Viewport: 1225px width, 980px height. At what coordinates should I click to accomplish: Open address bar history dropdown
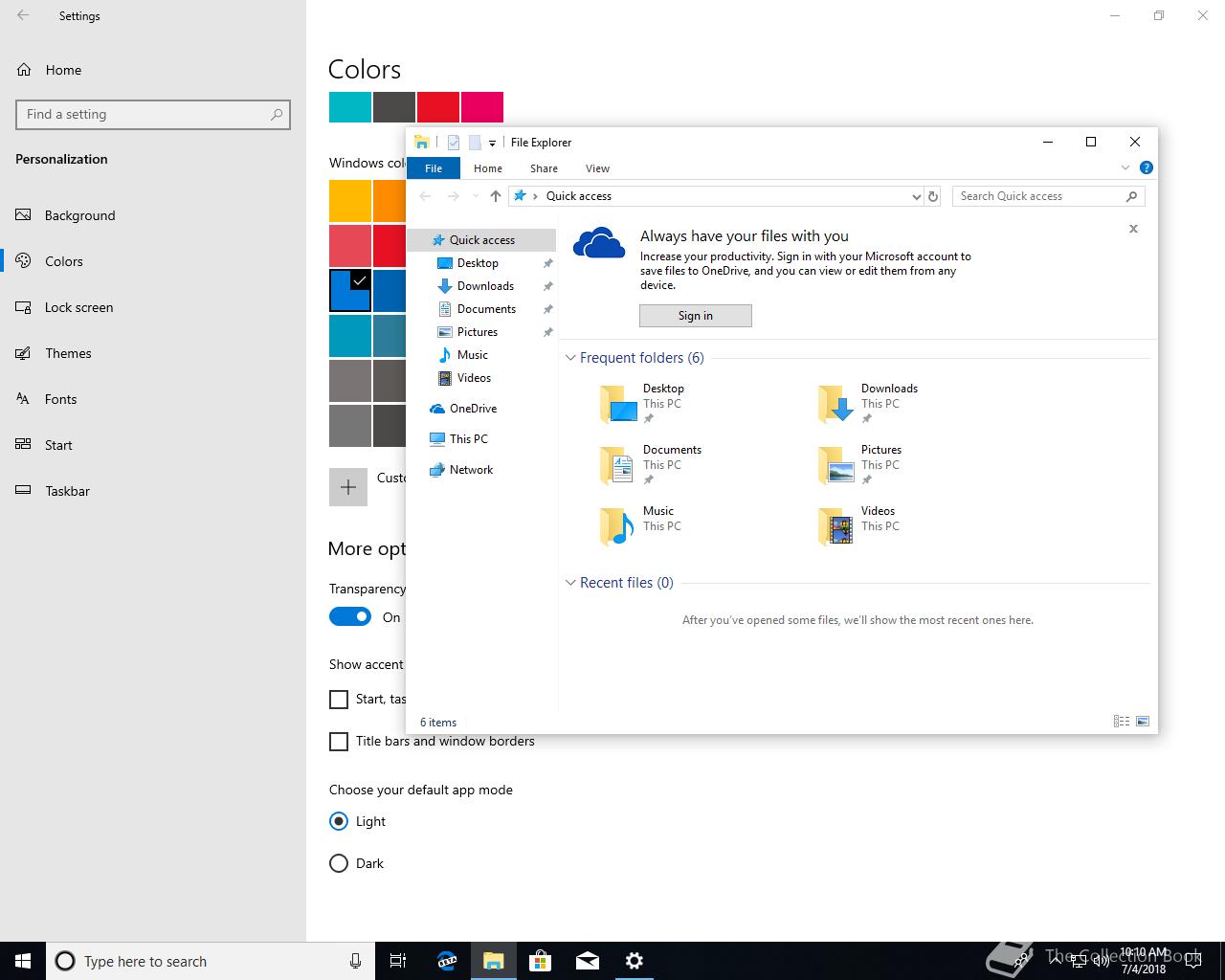point(916,196)
